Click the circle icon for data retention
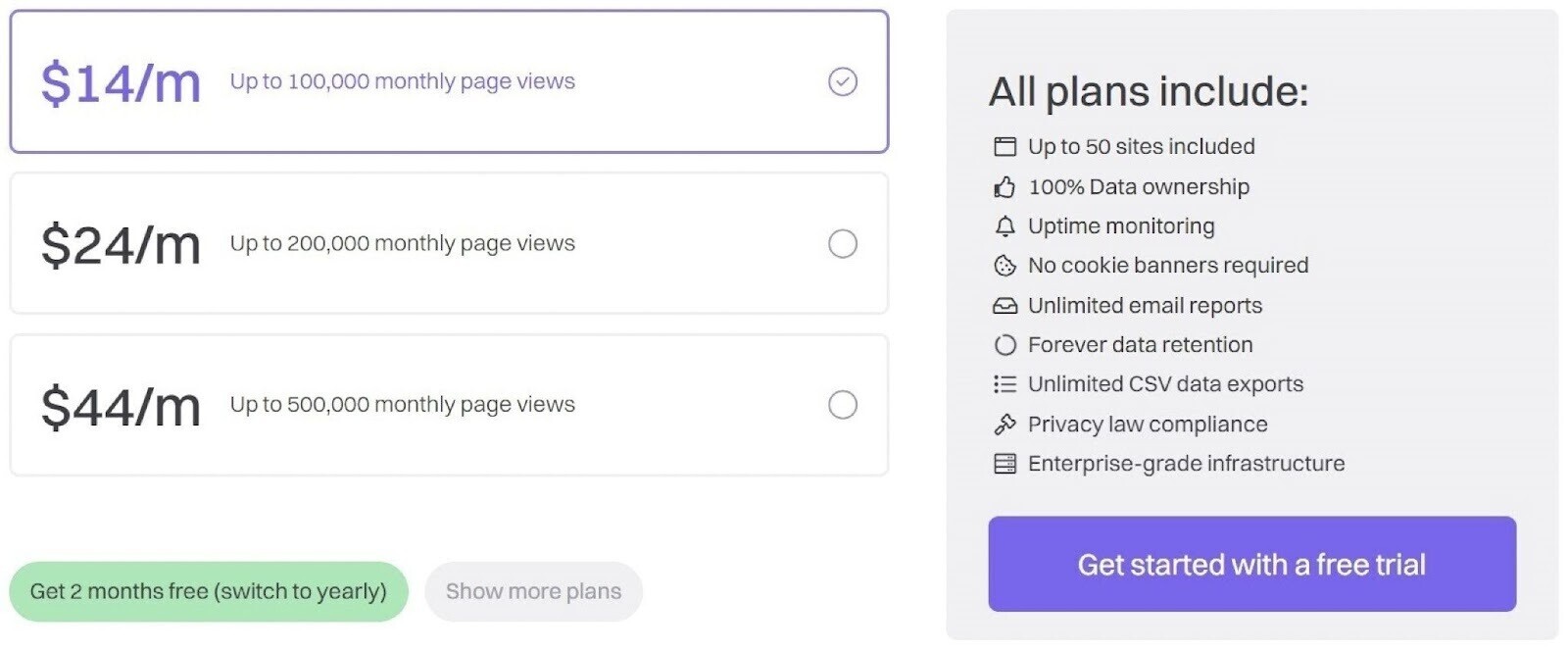The image size is (1568, 650). (x=1004, y=345)
